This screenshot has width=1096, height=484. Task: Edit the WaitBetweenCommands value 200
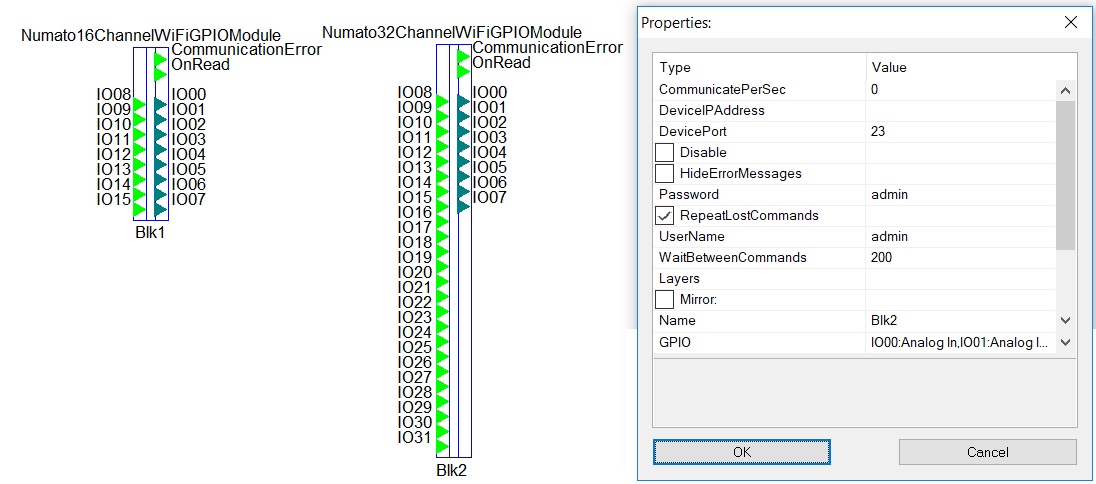pyautogui.click(x=961, y=257)
